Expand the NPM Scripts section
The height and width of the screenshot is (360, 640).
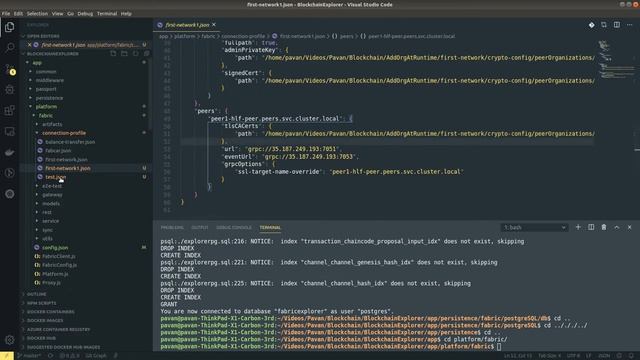pos(41,303)
